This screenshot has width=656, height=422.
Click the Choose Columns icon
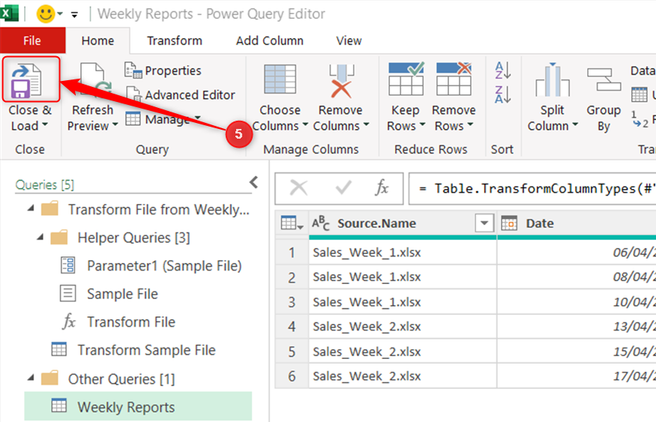[280, 79]
